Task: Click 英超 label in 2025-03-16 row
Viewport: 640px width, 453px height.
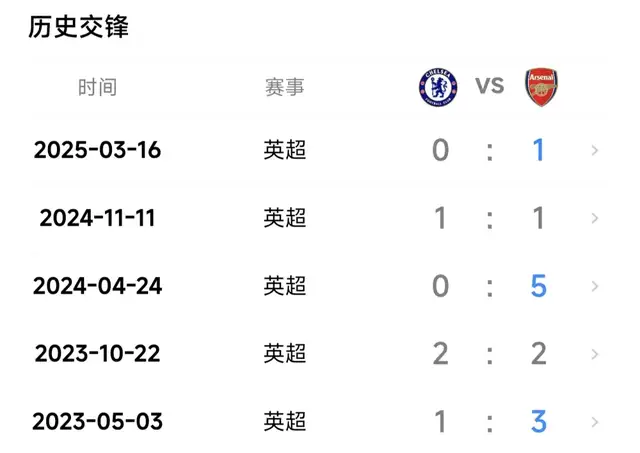Action: click(x=285, y=151)
